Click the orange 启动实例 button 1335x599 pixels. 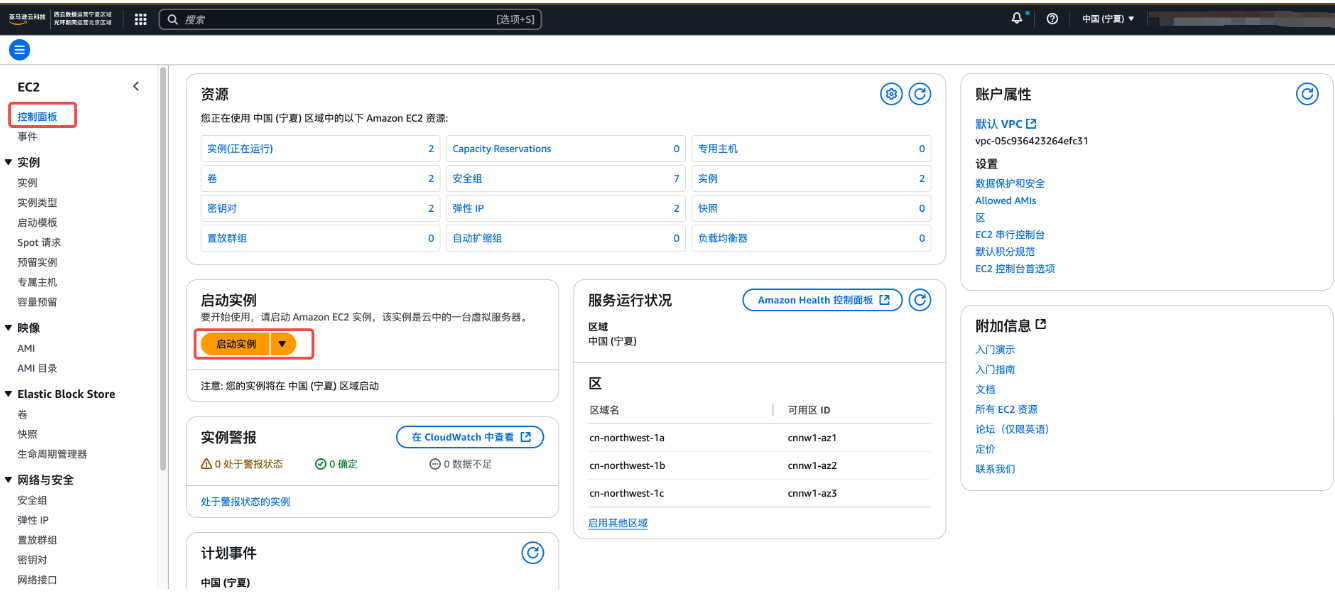[236, 344]
